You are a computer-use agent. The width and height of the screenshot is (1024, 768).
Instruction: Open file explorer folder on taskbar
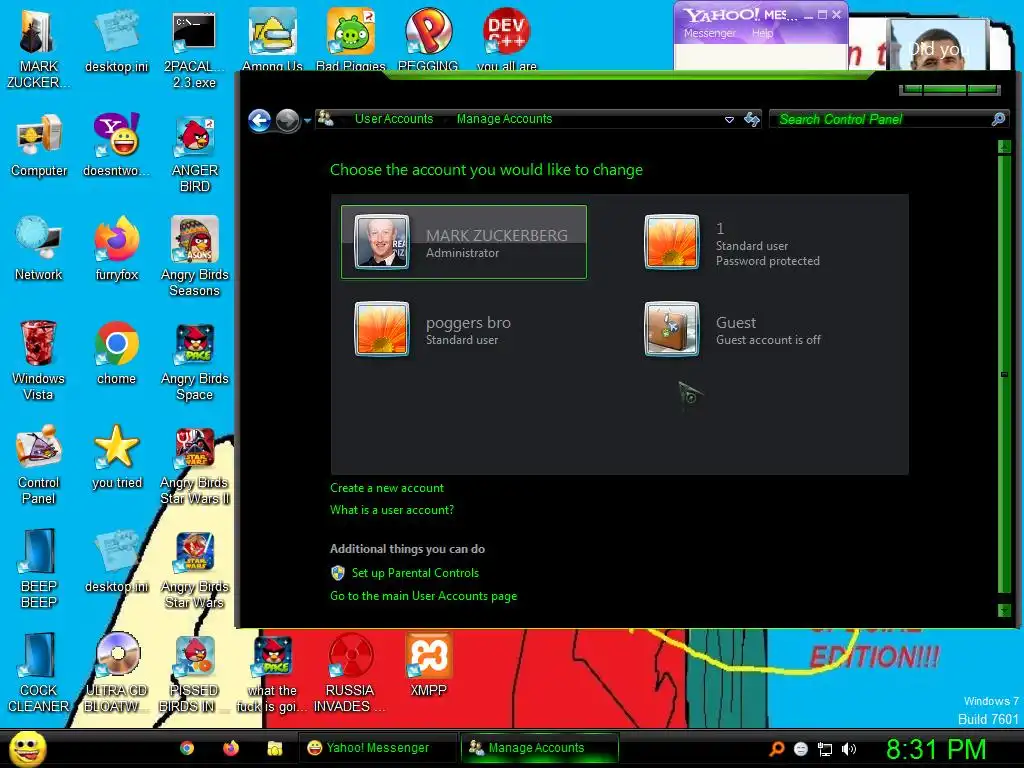pyautogui.click(x=274, y=748)
